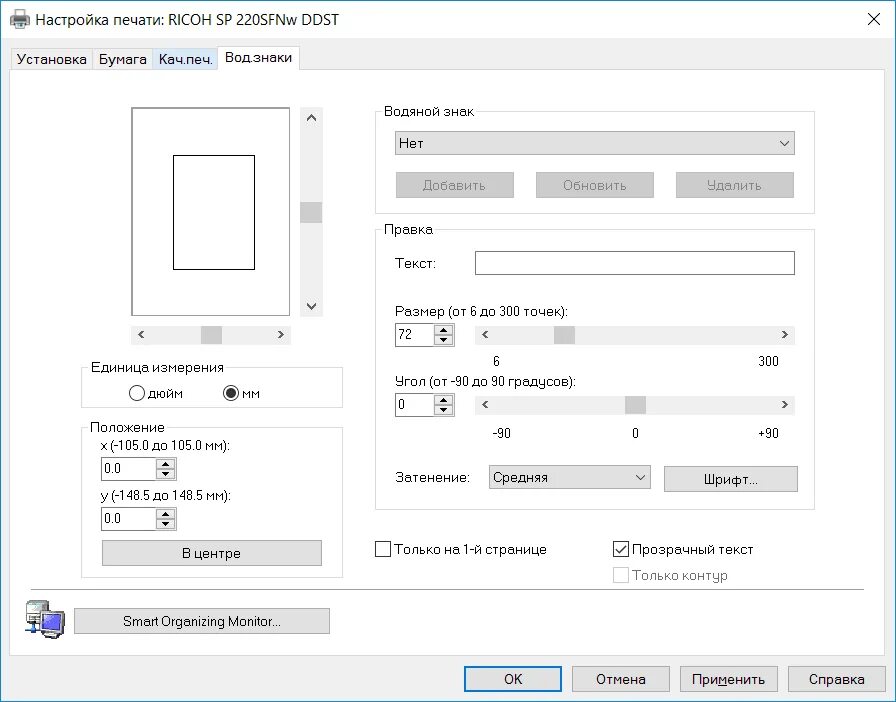Click the size value field showing 72

pos(415,334)
